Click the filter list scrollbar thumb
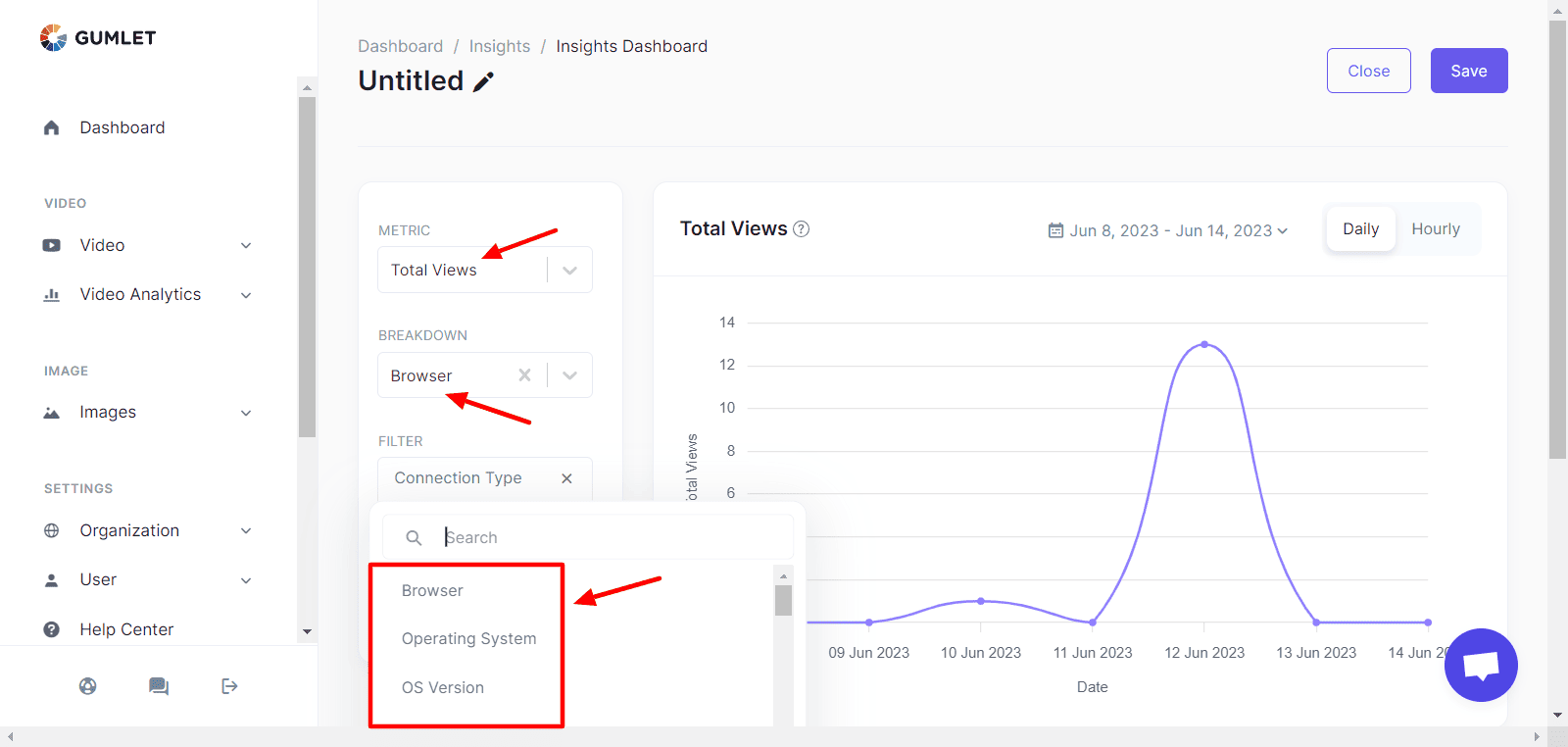 [x=783, y=600]
